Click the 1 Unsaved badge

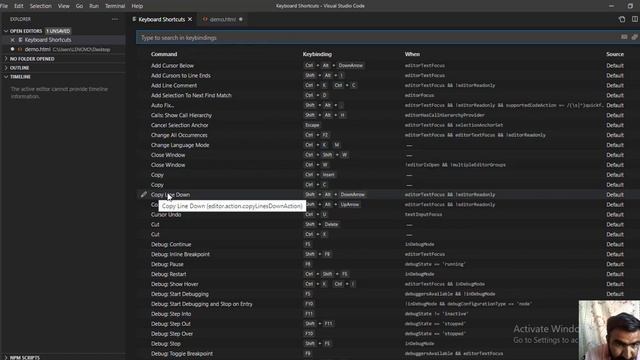[58, 31]
